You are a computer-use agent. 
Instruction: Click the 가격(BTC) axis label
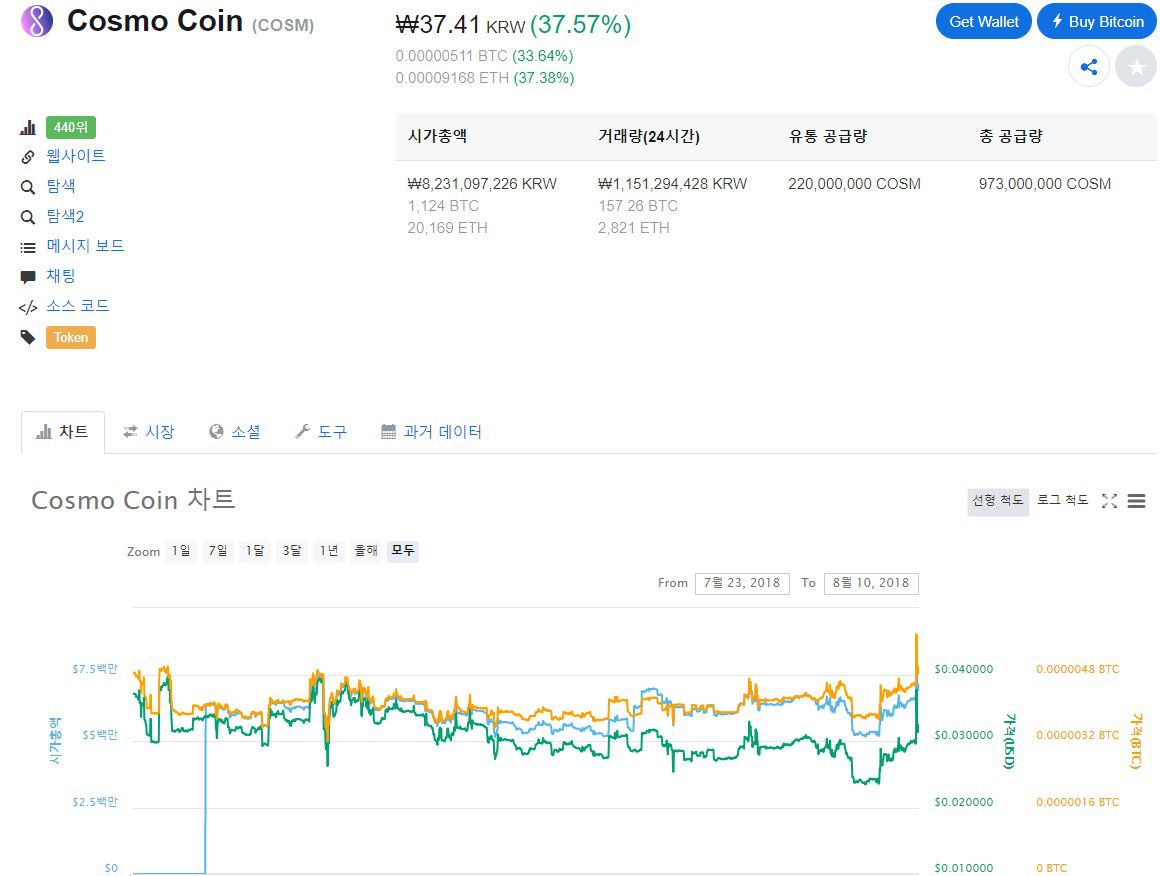[1136, 741]
